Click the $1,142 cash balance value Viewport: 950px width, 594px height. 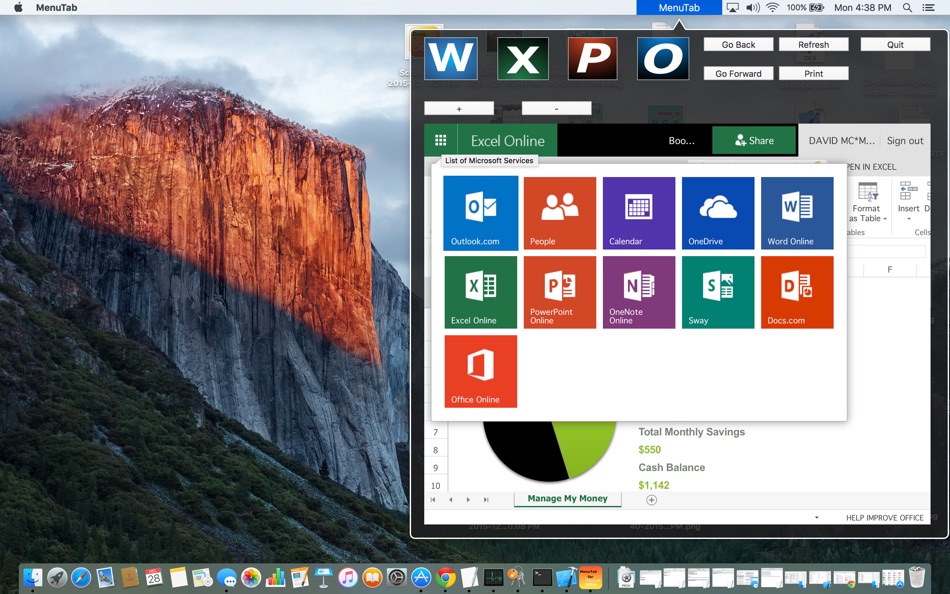pyautogui.click(x=654, y=485)
